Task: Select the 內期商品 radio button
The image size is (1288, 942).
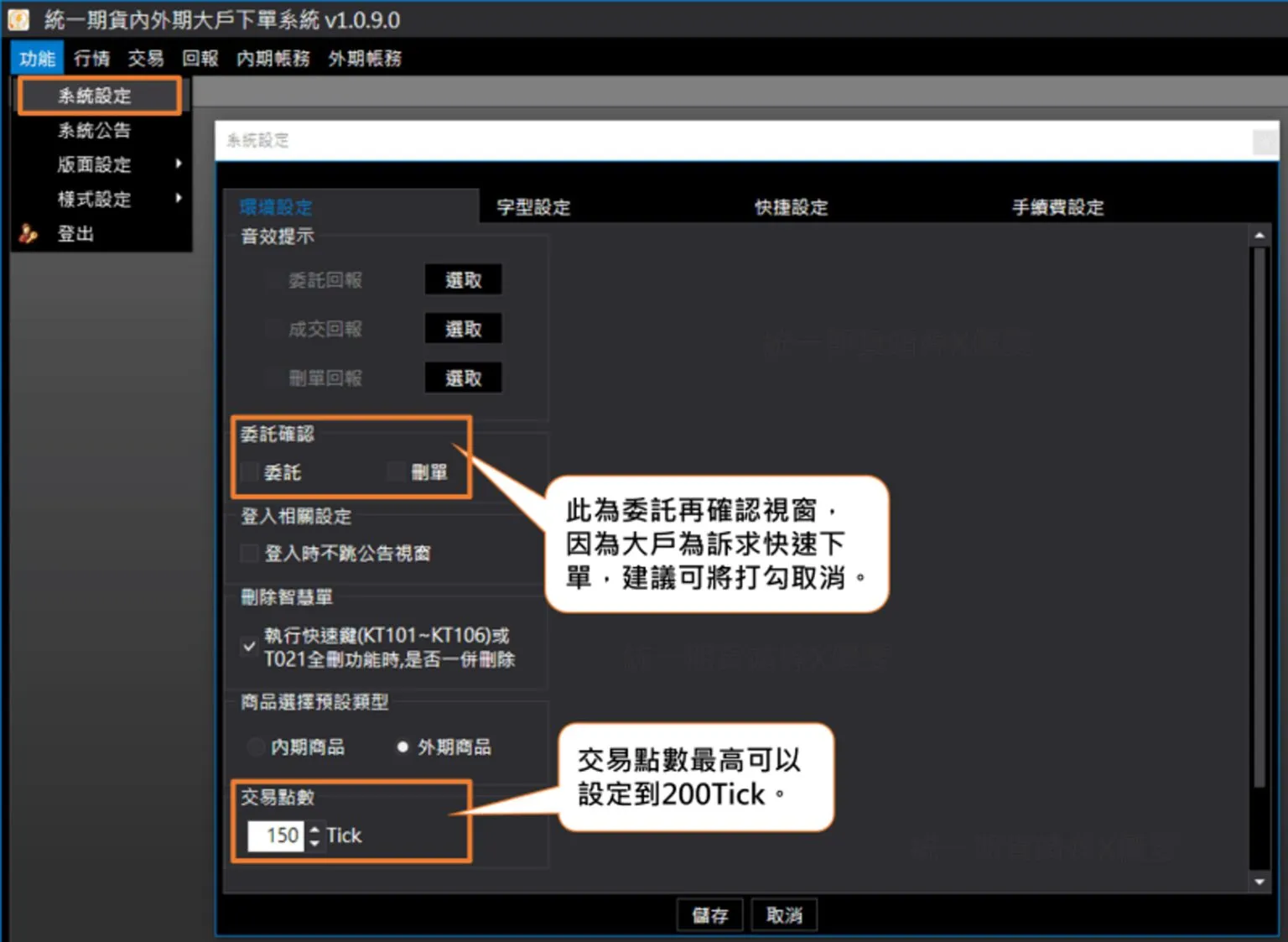Action: pyautogui.click(x=256, y=747)
